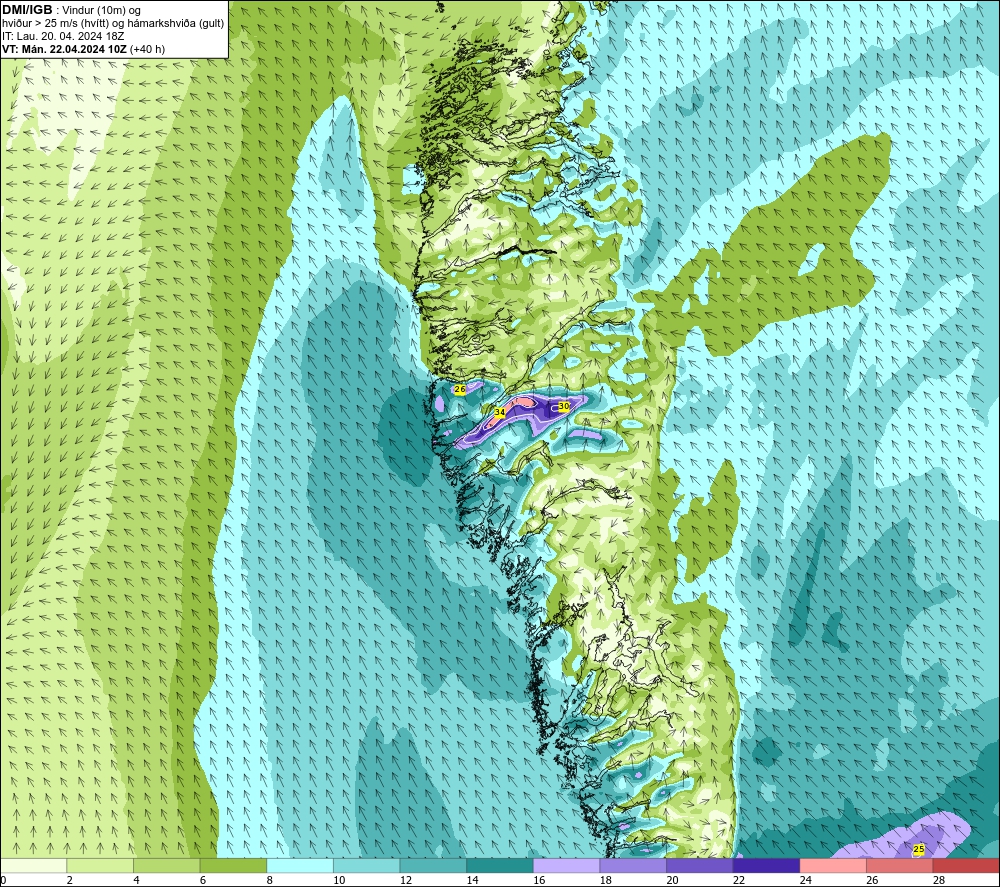Image resolution: width=1000 pixels, height=887 pixels.
Task: Select the pale cream 0–2 m/s legend swatch
Action: click(33, 865)
